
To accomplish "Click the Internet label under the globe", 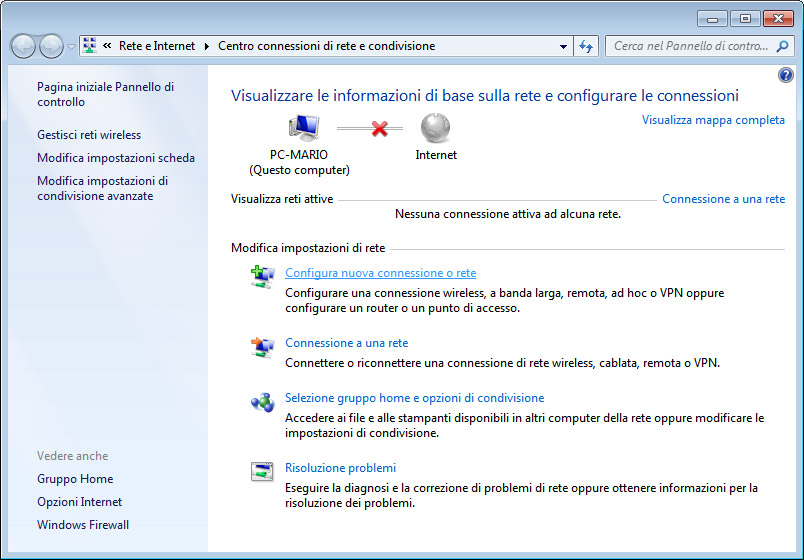I will pos(436,155).
